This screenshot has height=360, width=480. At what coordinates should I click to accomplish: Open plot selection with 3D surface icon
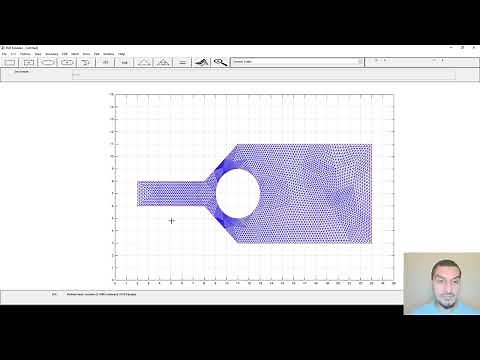tap(201, 62)
